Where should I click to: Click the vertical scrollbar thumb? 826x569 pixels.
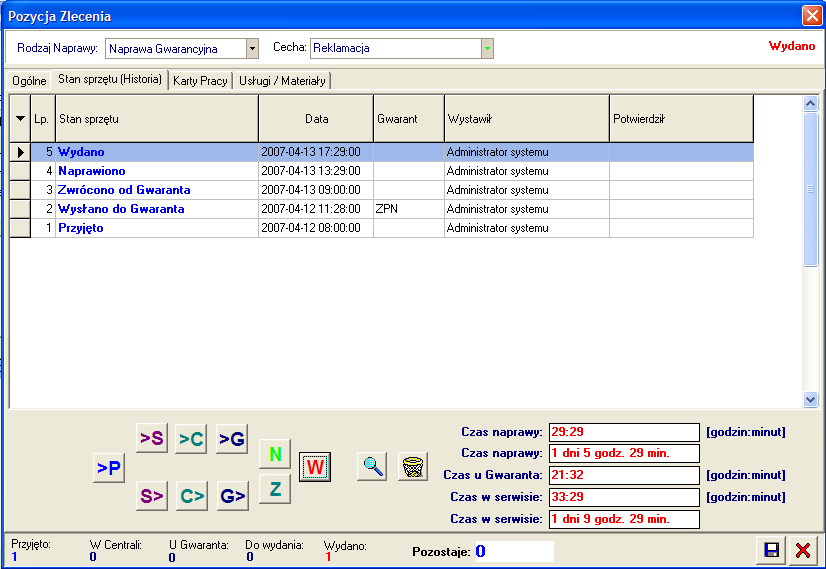coord(810,189)
